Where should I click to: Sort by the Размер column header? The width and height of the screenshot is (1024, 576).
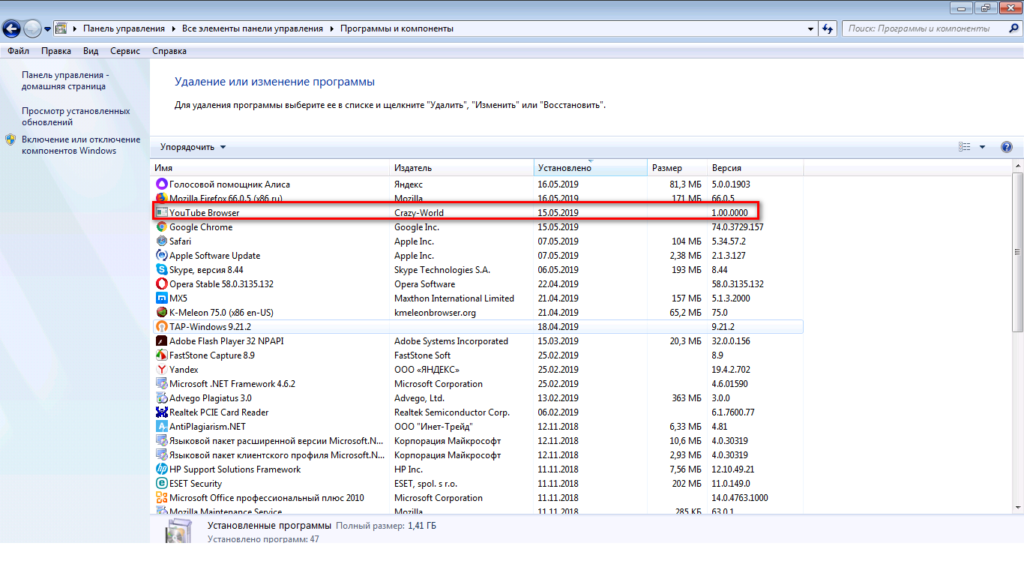click(677, 168)
